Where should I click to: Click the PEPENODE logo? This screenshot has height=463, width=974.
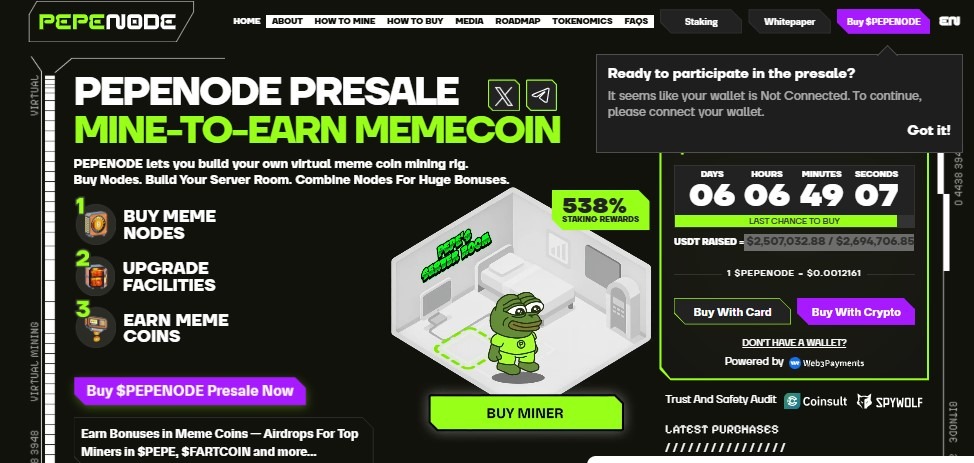[x=107, y=22]
